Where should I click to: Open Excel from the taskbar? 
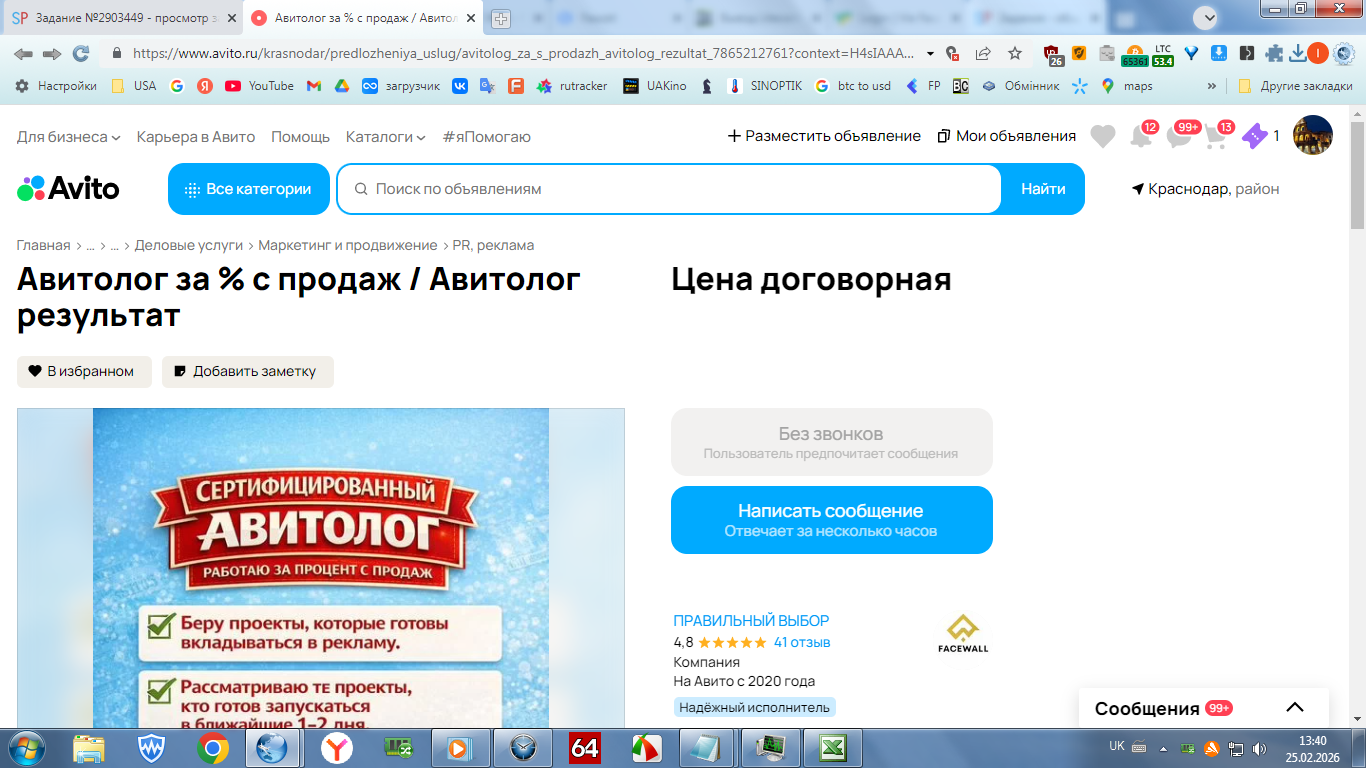click(x=833, y=748)
